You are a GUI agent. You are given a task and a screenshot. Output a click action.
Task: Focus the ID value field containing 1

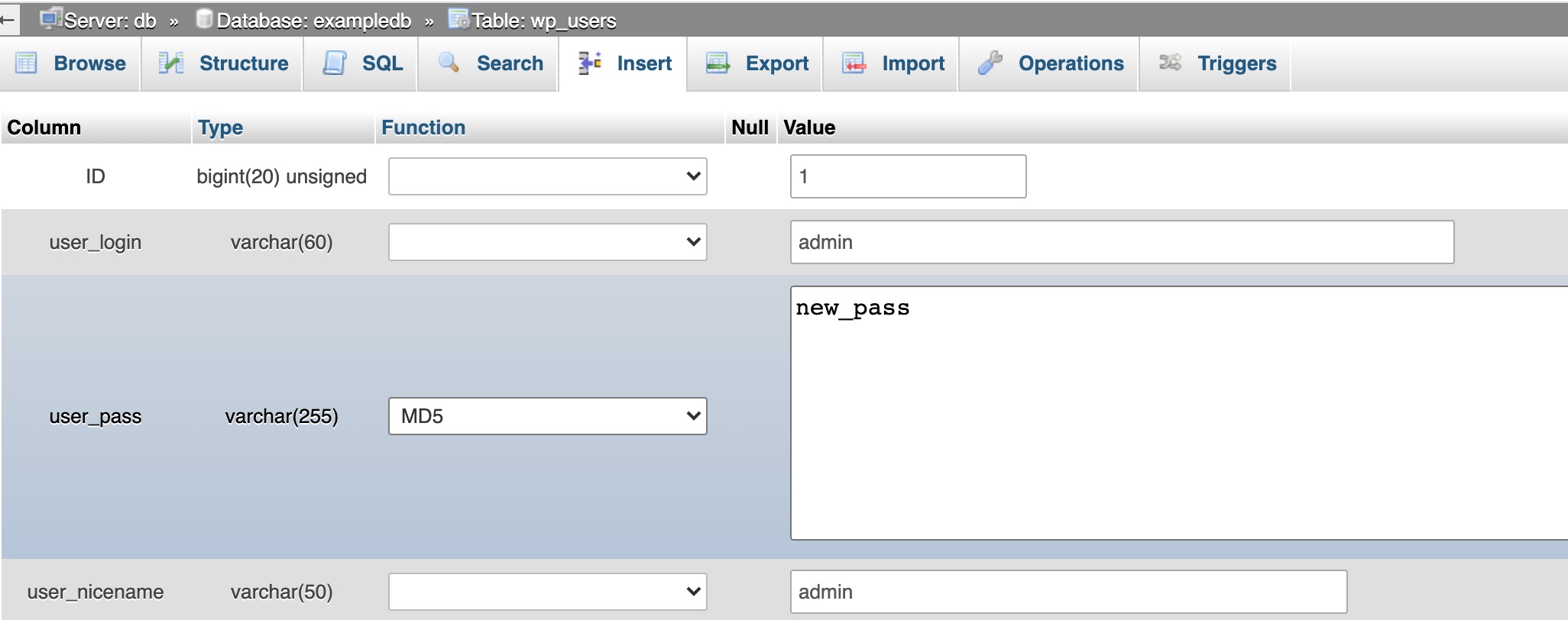pos(909,176)
